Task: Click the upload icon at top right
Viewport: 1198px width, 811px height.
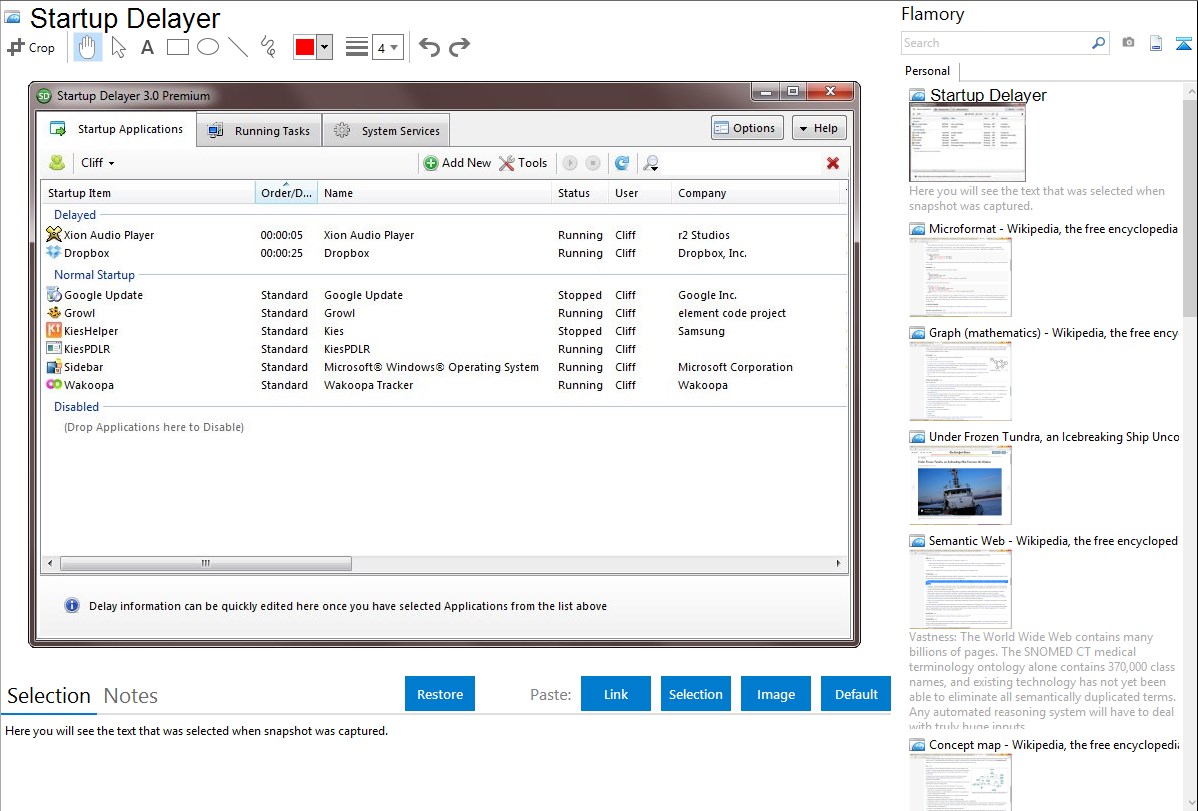Action: 1183,43
